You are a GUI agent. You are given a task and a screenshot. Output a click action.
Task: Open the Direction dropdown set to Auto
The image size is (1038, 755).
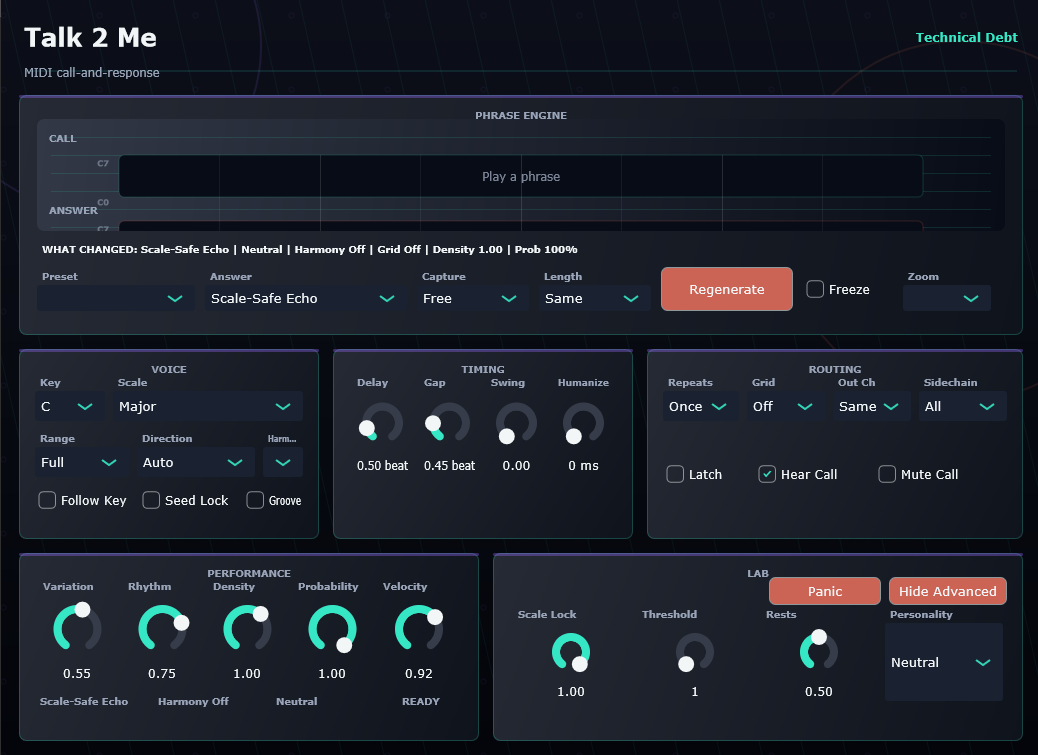coord(196,463)
